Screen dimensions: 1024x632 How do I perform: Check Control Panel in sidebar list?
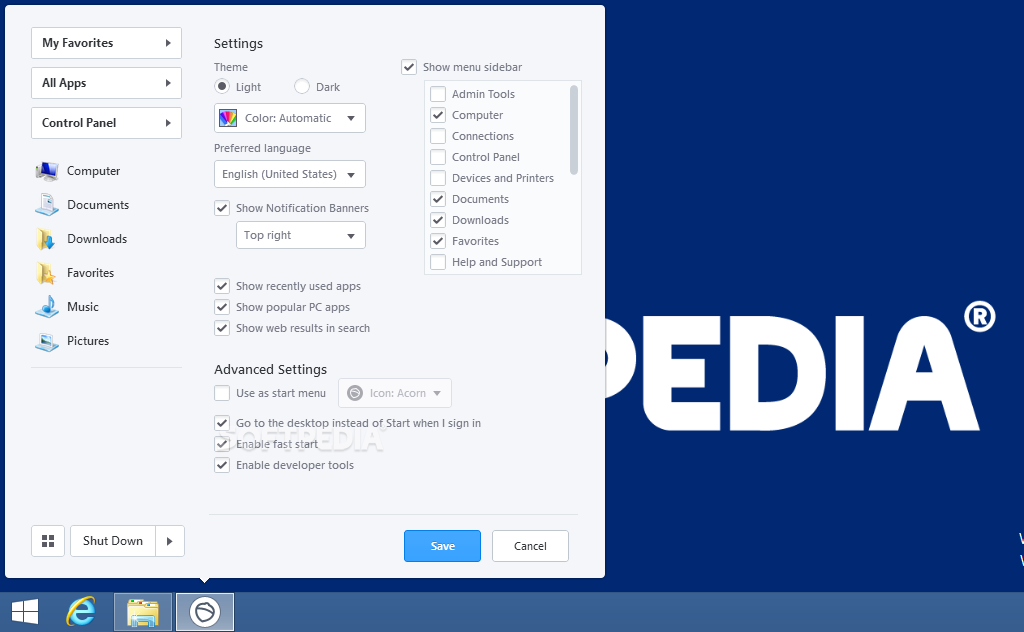(x=438, y=157)
